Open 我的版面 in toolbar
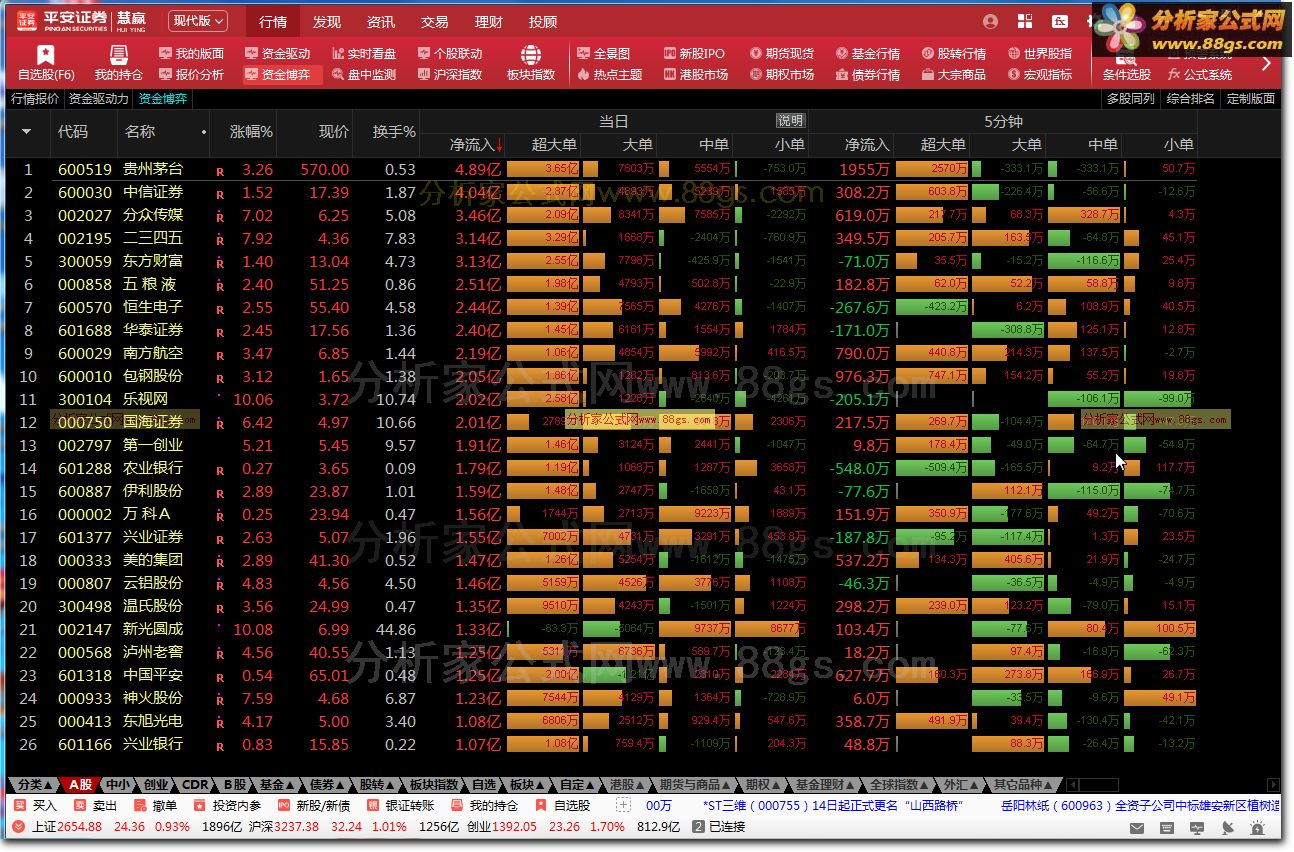Screen dimensions: 1294x852 click(x=190, y=54)
